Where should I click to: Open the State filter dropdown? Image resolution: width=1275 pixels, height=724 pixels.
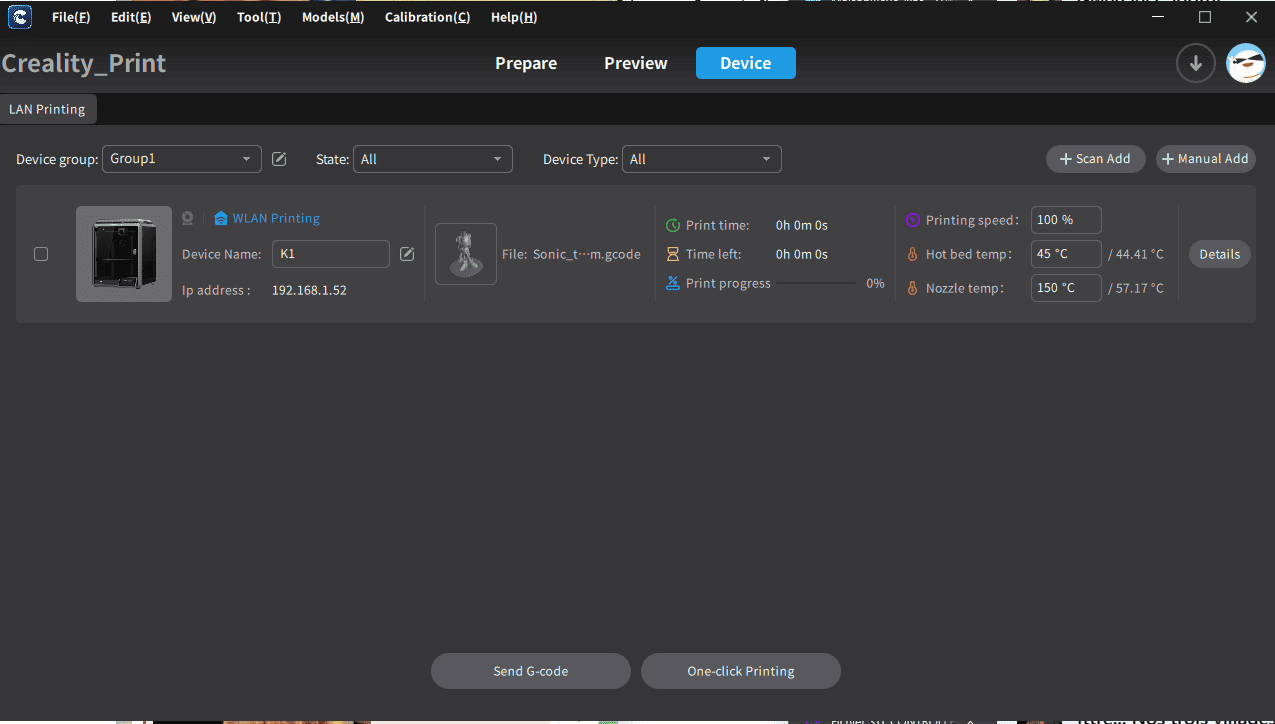(x=432, y=159)
